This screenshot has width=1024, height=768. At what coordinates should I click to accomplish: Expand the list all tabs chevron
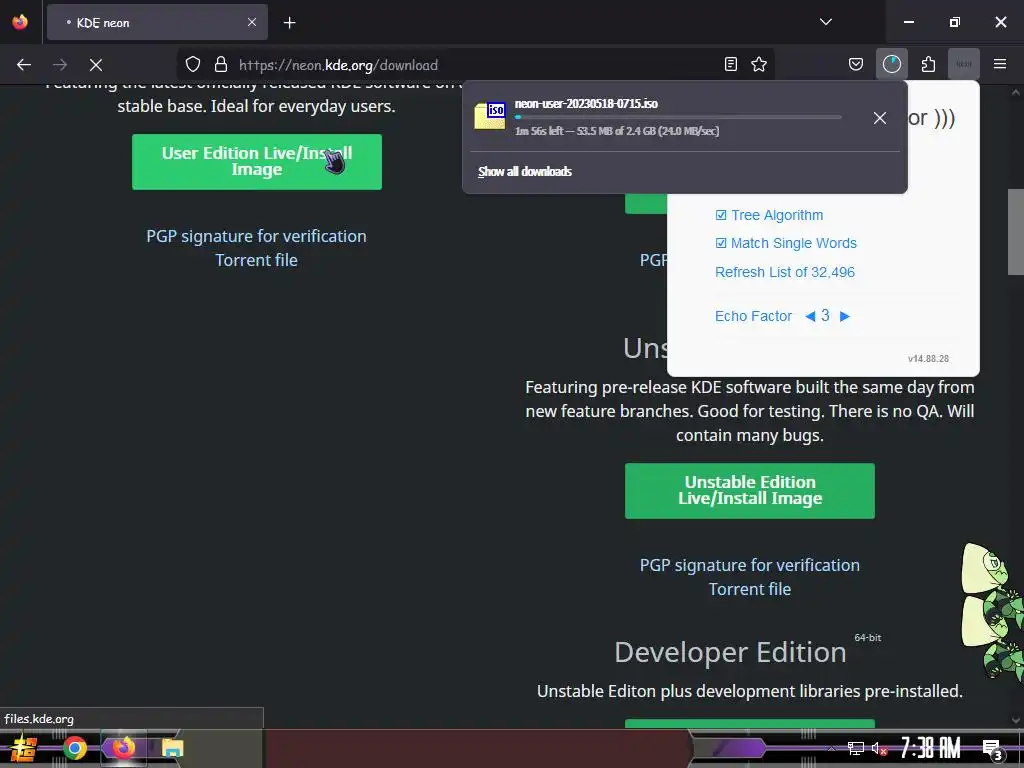tap(825, 22)
